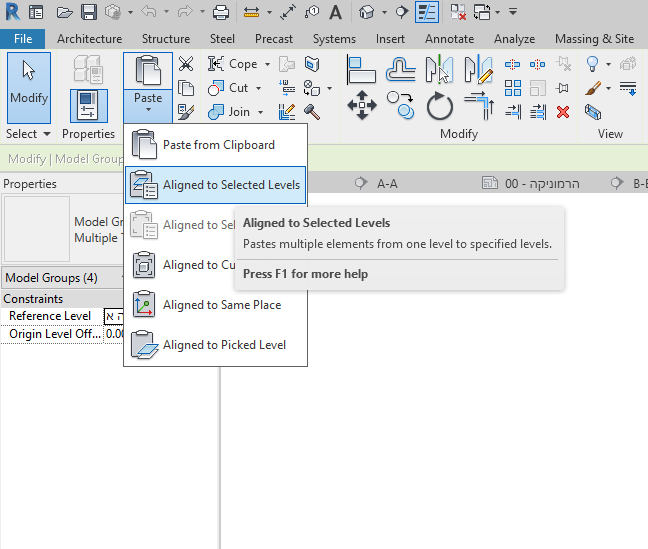
Task: Open the Default 3D View house icon
Action: pos(367,12)
